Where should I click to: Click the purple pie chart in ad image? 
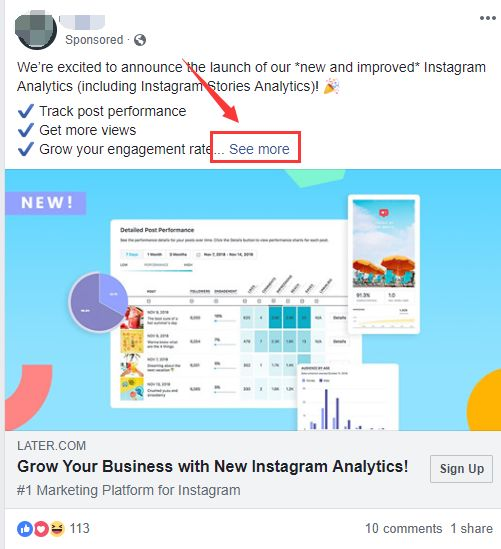point(99,302)
